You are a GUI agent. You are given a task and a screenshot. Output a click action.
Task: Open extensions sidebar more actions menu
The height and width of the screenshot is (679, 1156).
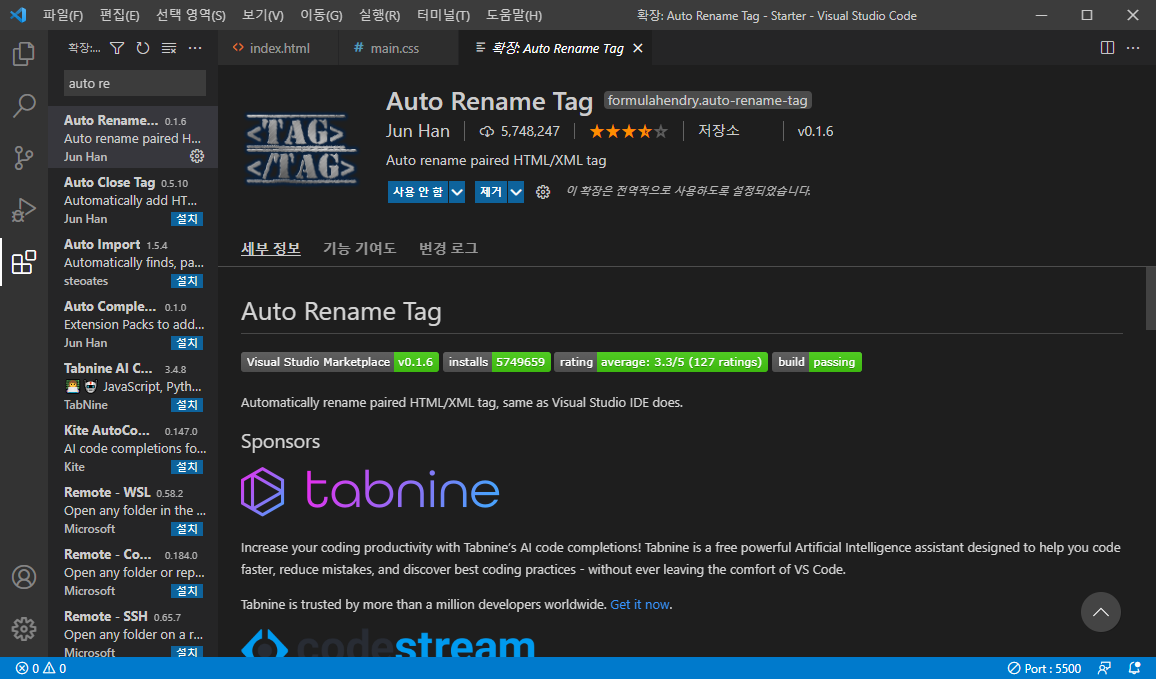point(195,48)
